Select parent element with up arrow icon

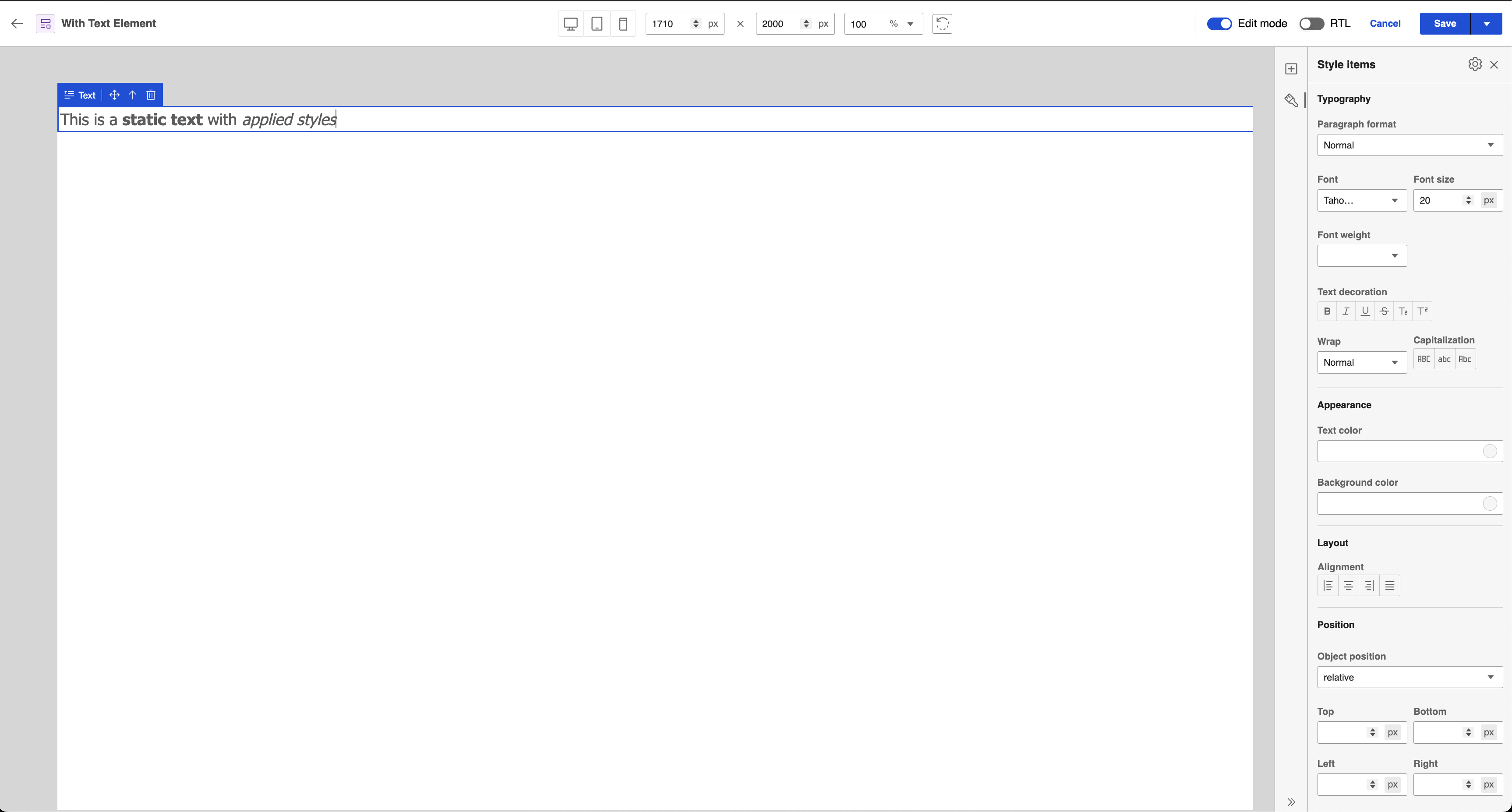(x=133, y=95)
